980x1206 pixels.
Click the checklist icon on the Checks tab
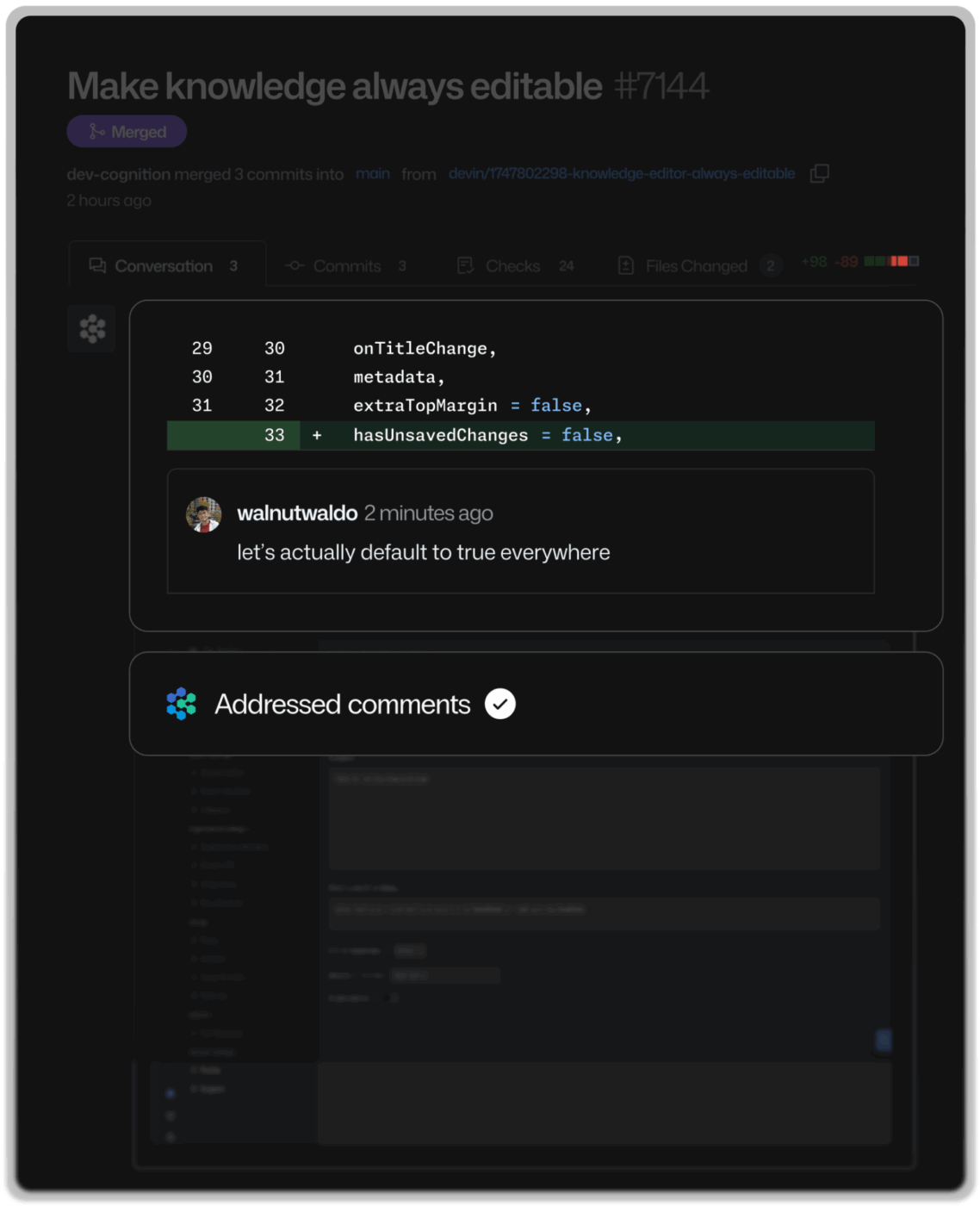point(465,265)
